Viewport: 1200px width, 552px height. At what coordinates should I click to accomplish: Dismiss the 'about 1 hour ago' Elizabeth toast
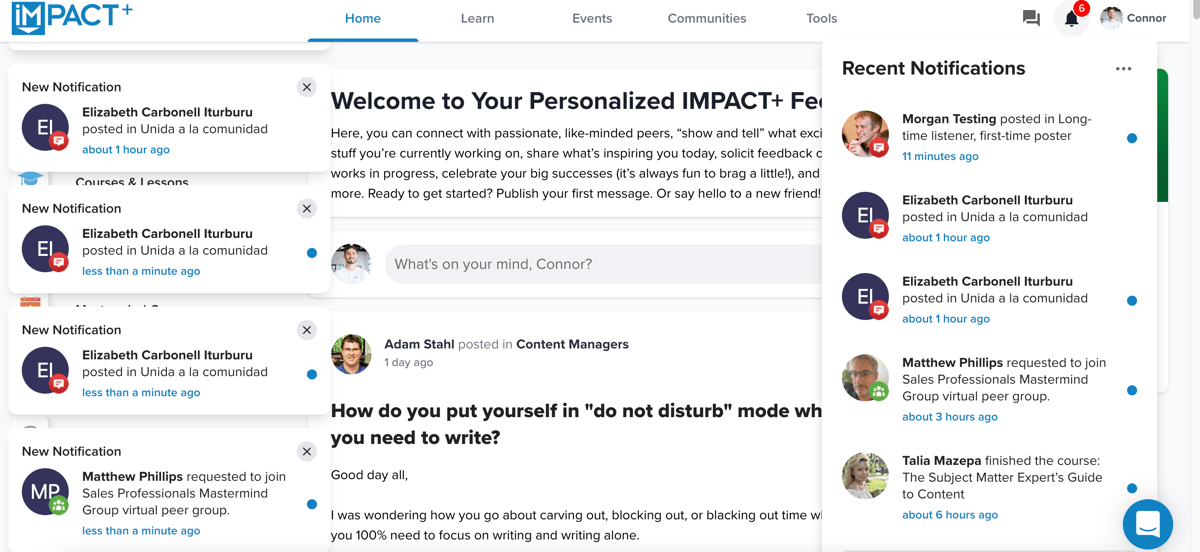tap(307, 87)
